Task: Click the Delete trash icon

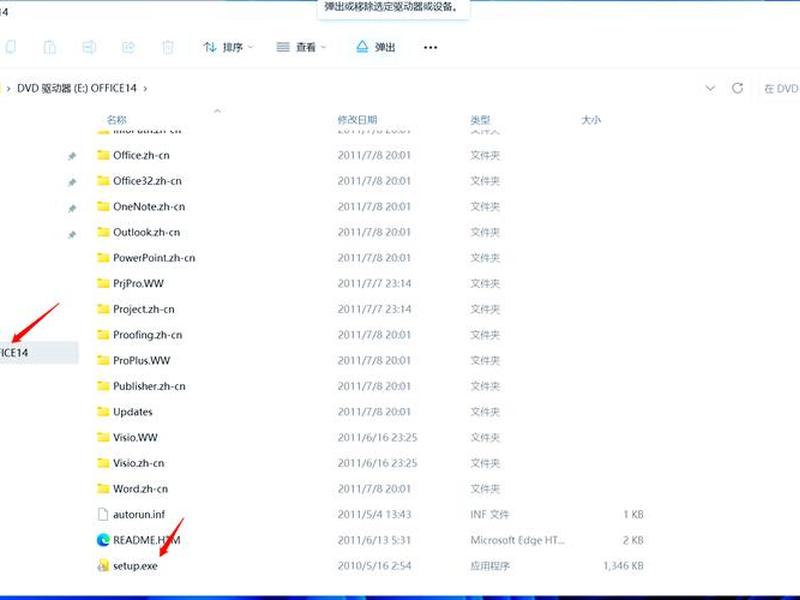Action: (x=167, y=47)
